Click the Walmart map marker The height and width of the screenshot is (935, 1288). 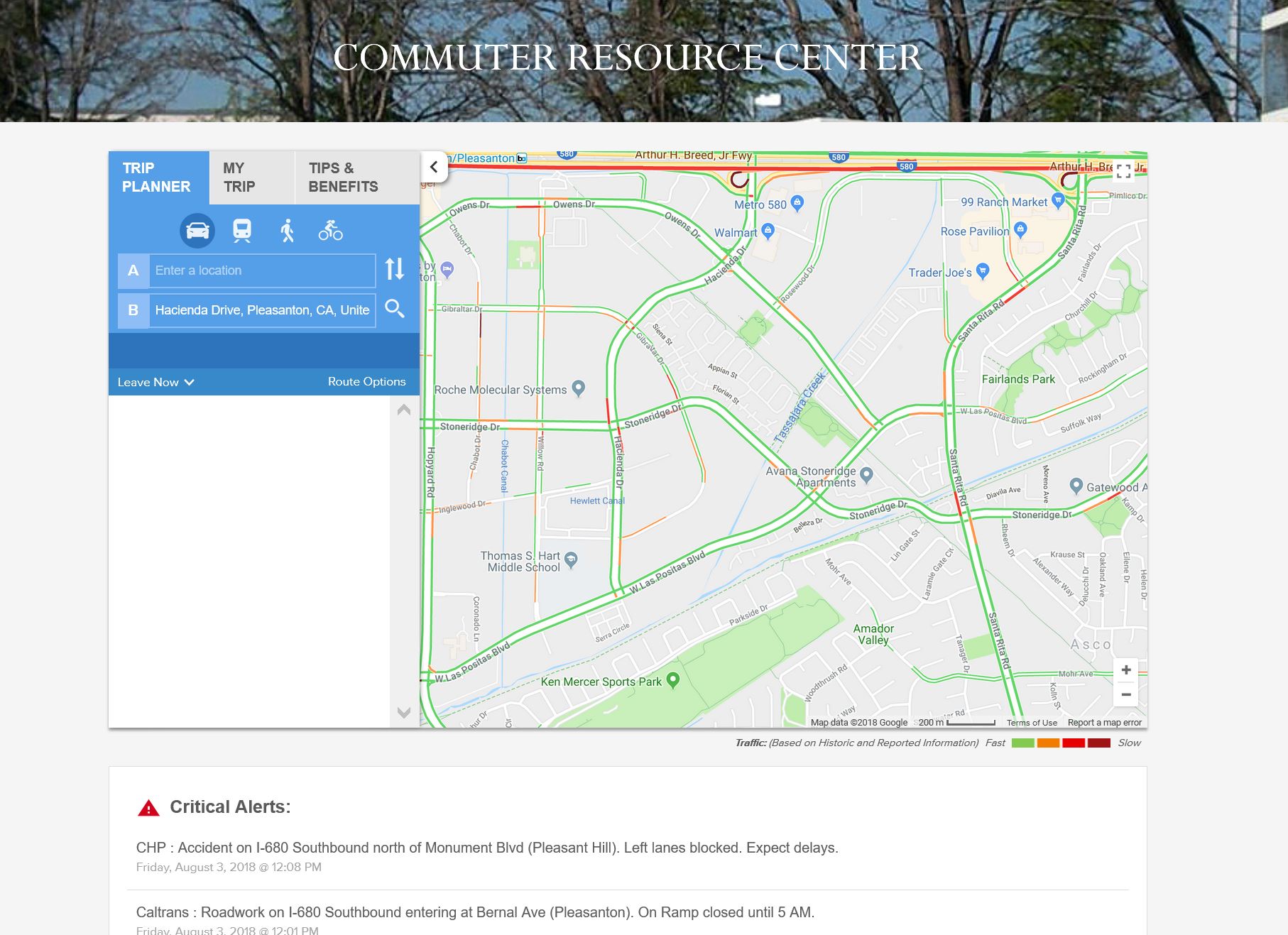pyautogui.click(x=768, y=231)
